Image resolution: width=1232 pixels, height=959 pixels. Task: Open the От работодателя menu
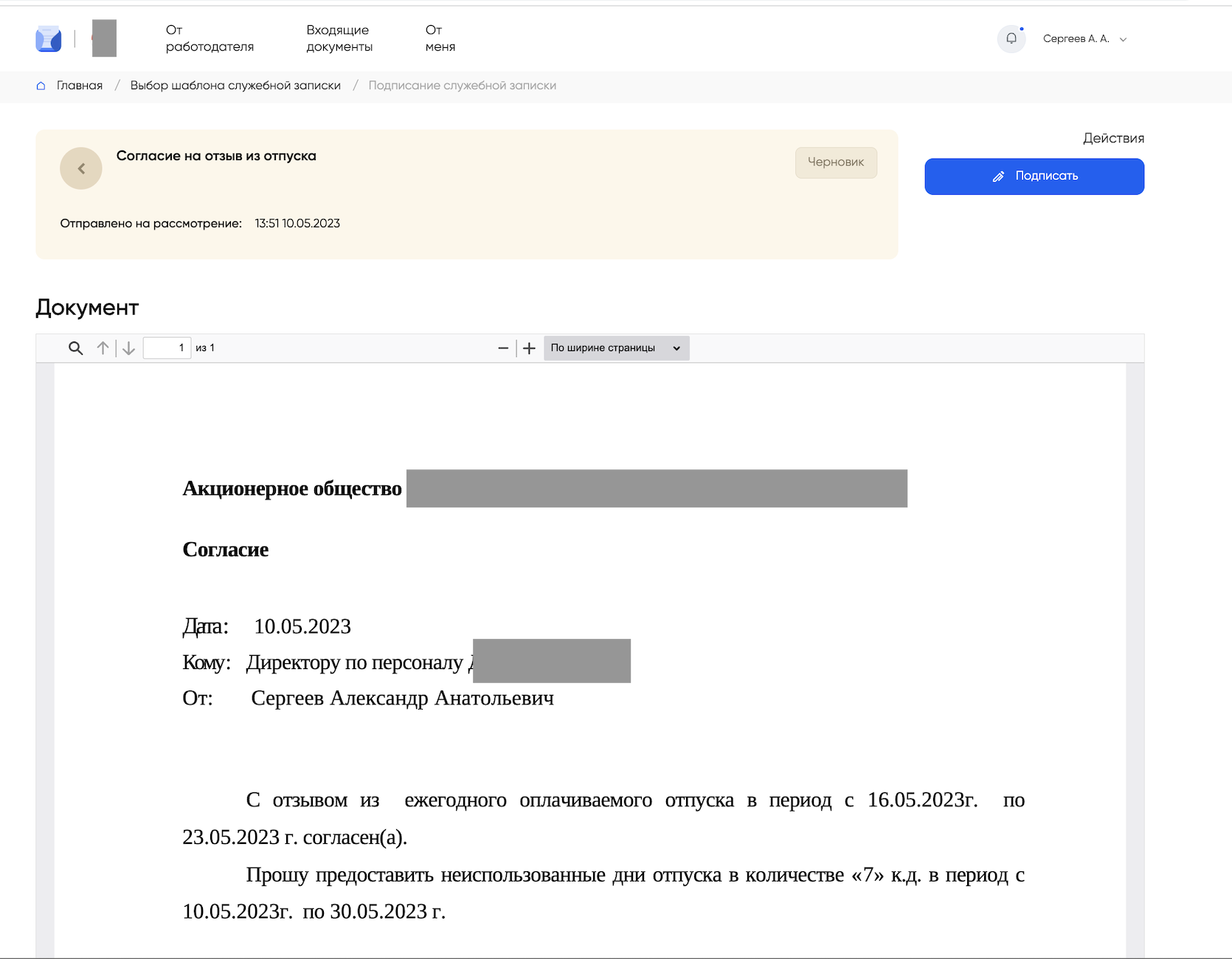[210, 38]
